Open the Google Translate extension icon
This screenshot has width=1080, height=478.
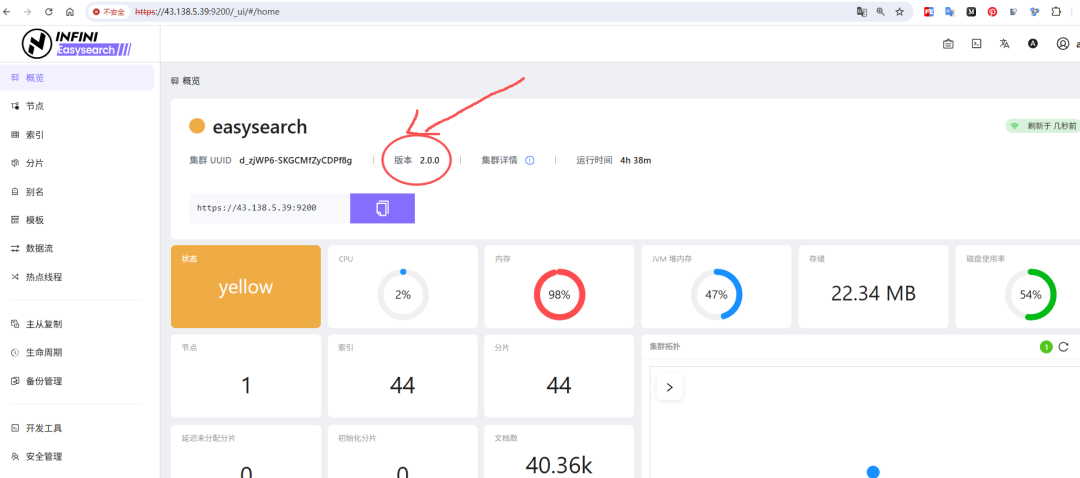click(950, 12)
